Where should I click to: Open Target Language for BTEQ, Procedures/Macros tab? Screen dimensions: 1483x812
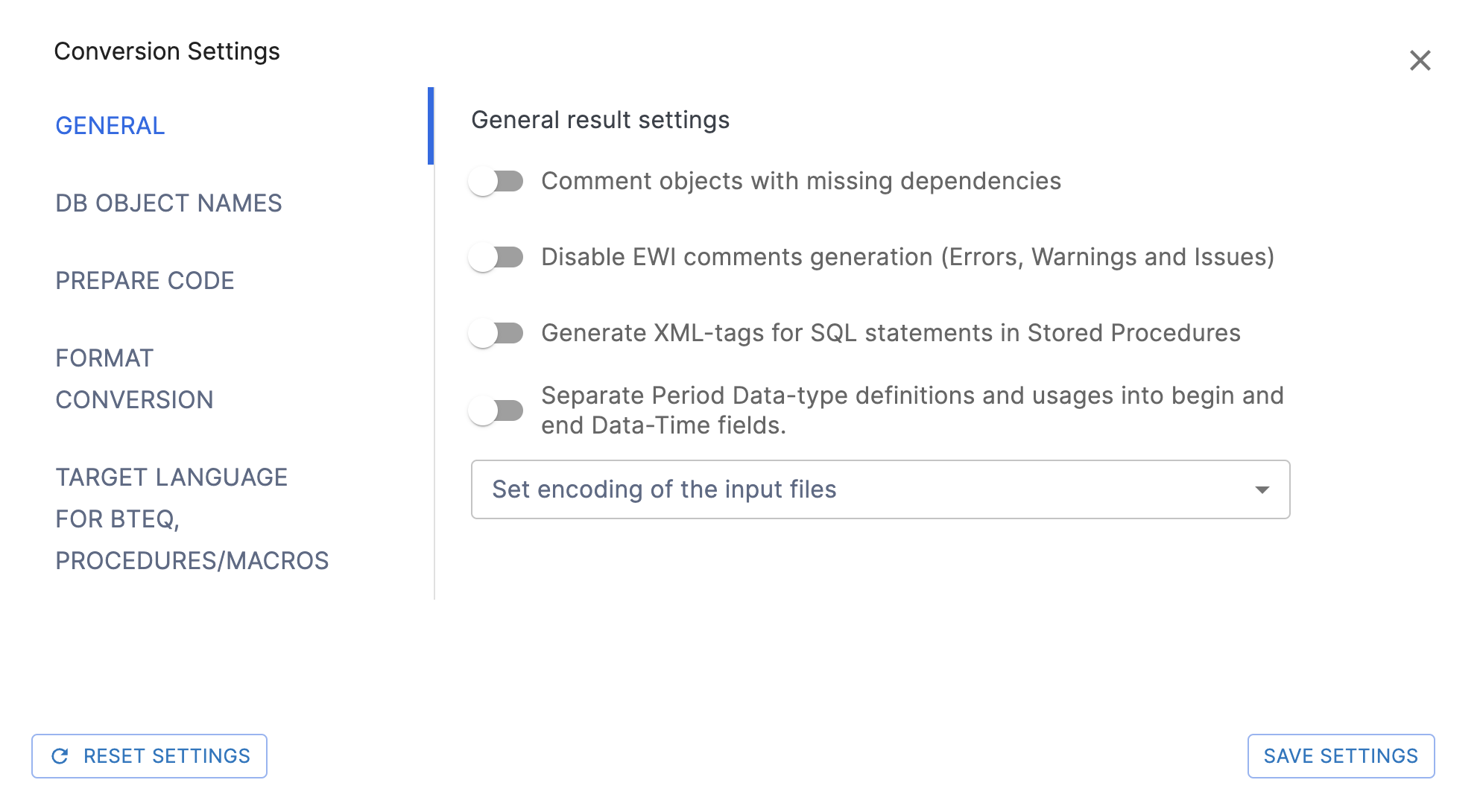[192, 519]
